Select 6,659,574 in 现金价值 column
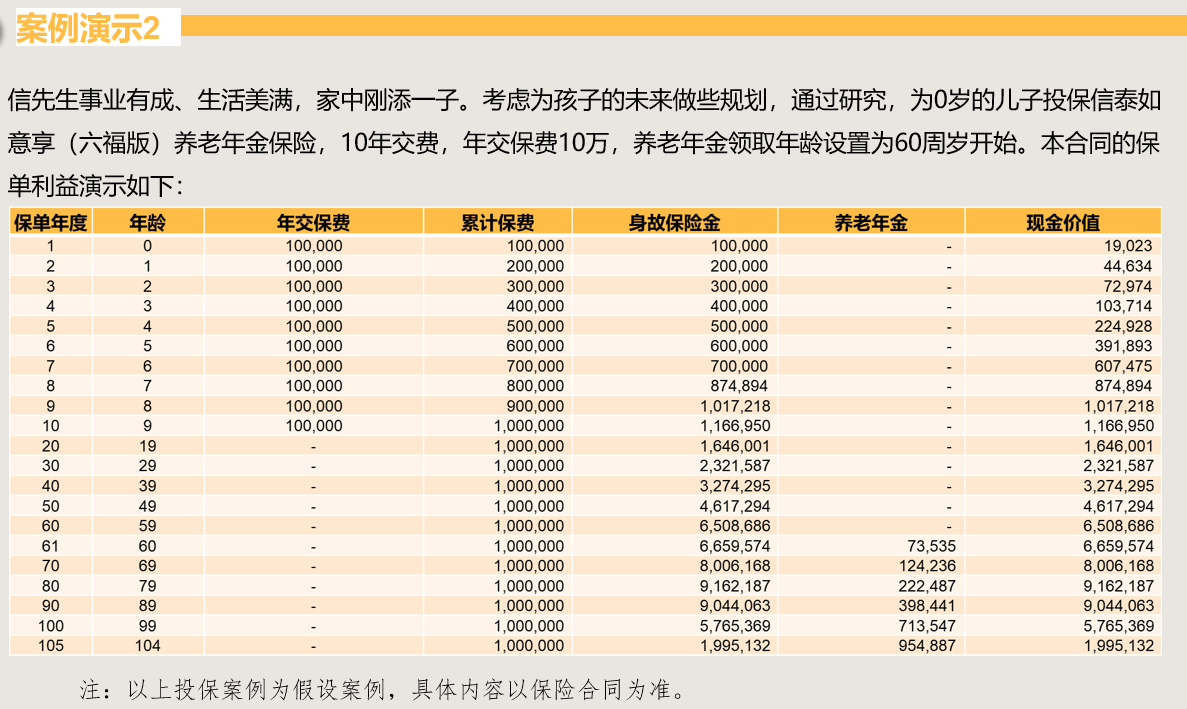 [x=1119, y=546]
